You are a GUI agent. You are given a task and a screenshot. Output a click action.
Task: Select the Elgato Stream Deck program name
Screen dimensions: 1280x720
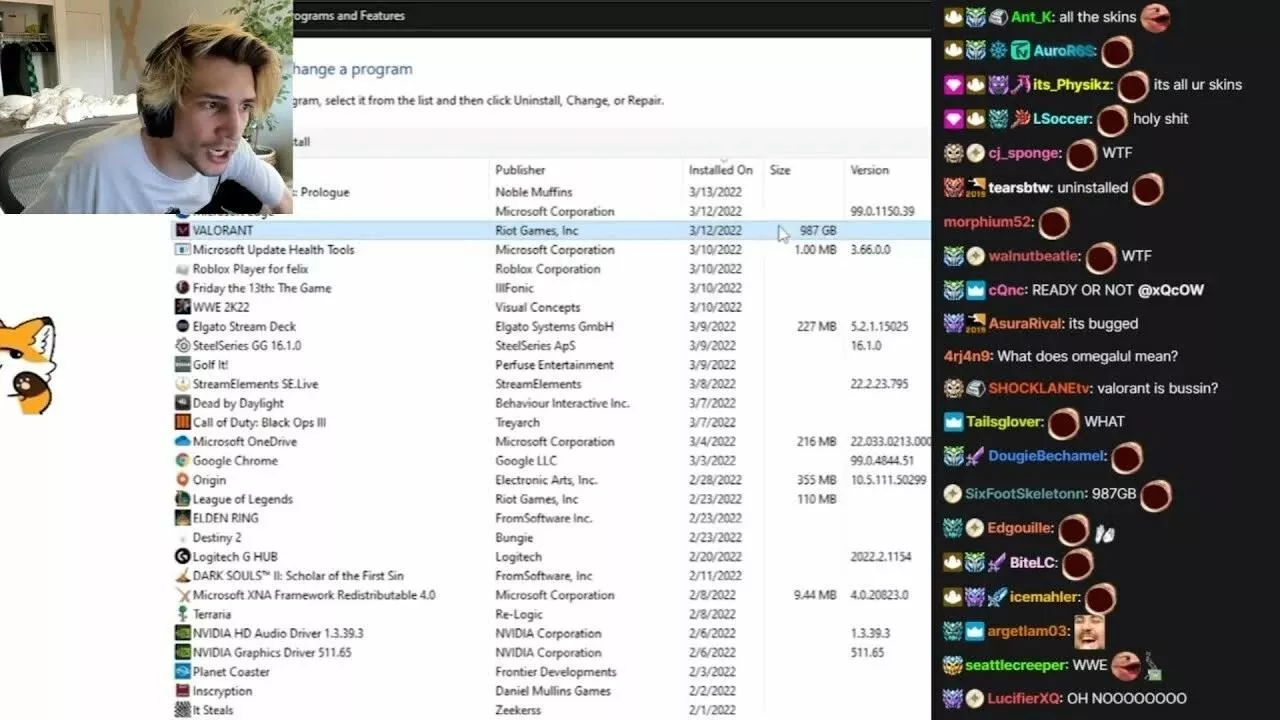(244, 327)
